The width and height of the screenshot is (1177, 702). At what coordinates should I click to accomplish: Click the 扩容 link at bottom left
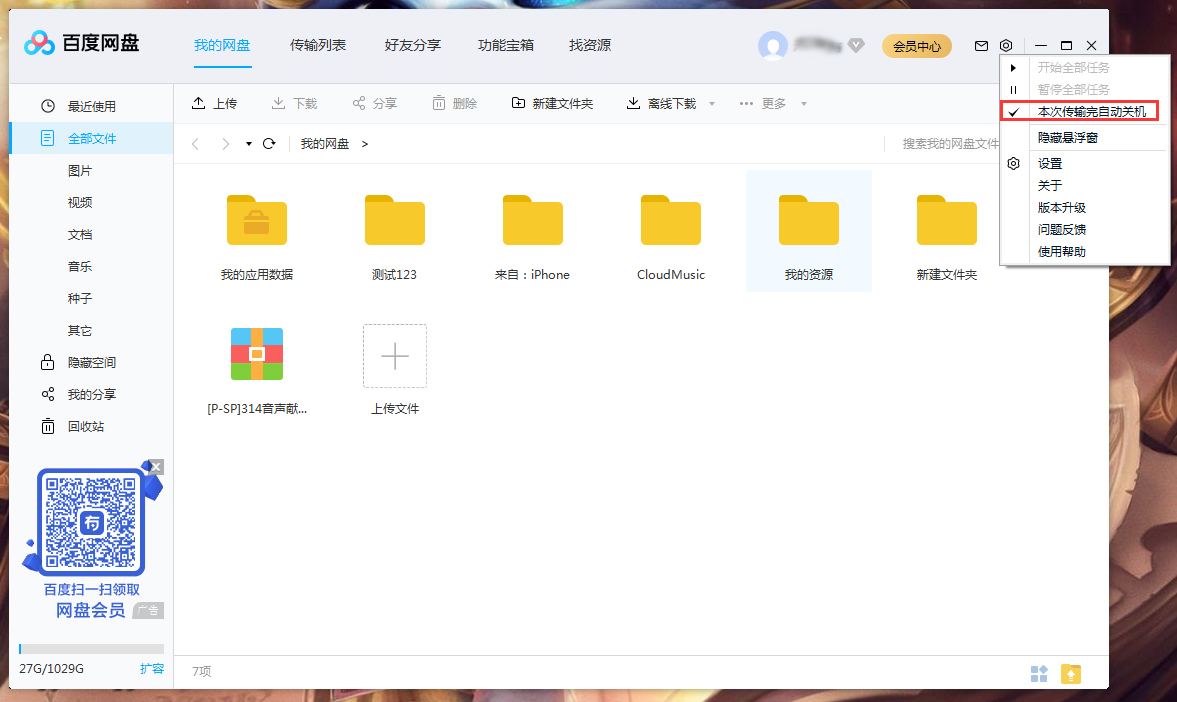point(153,668)
